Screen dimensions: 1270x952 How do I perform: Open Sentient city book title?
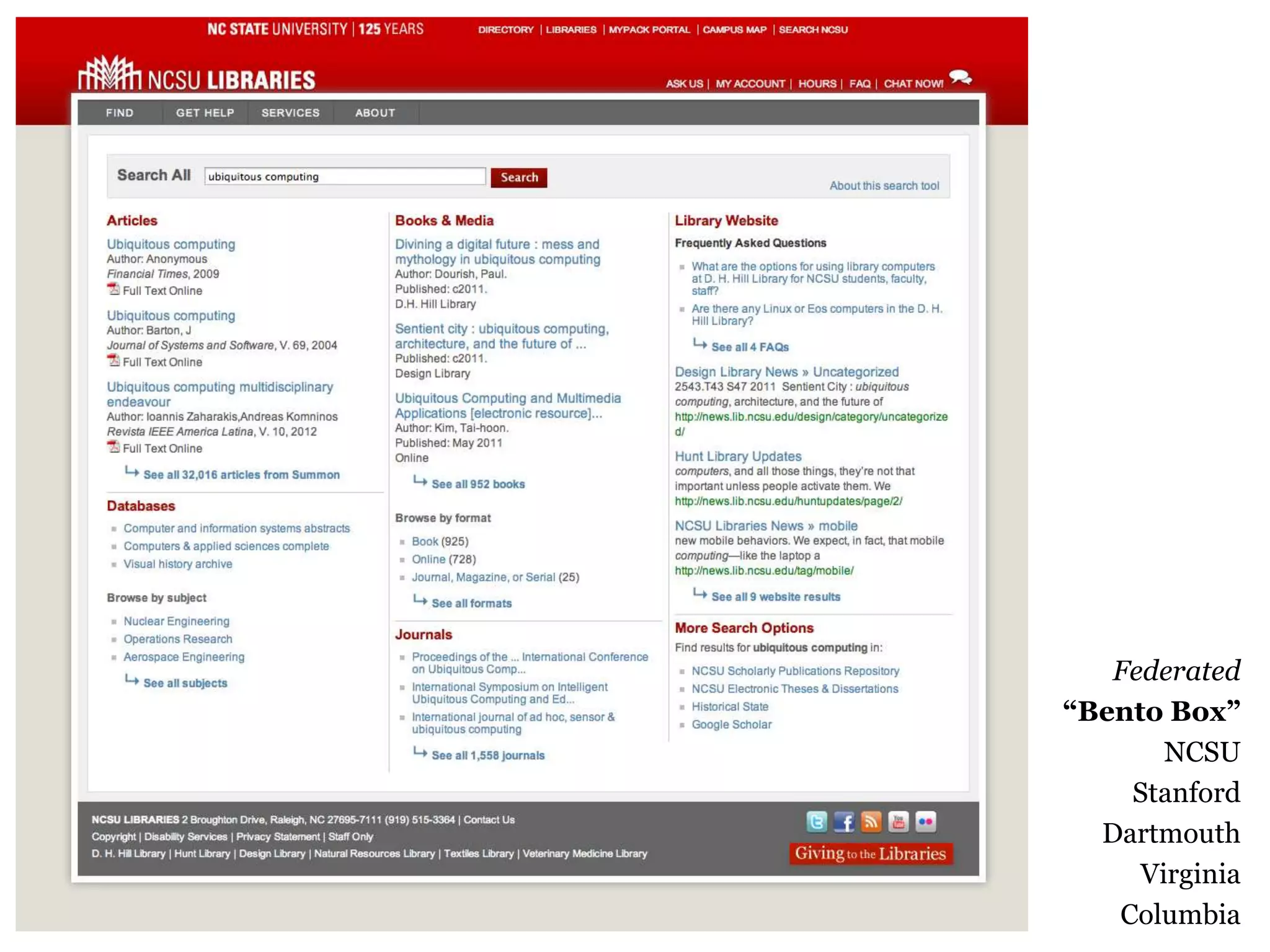click(502, 336)
